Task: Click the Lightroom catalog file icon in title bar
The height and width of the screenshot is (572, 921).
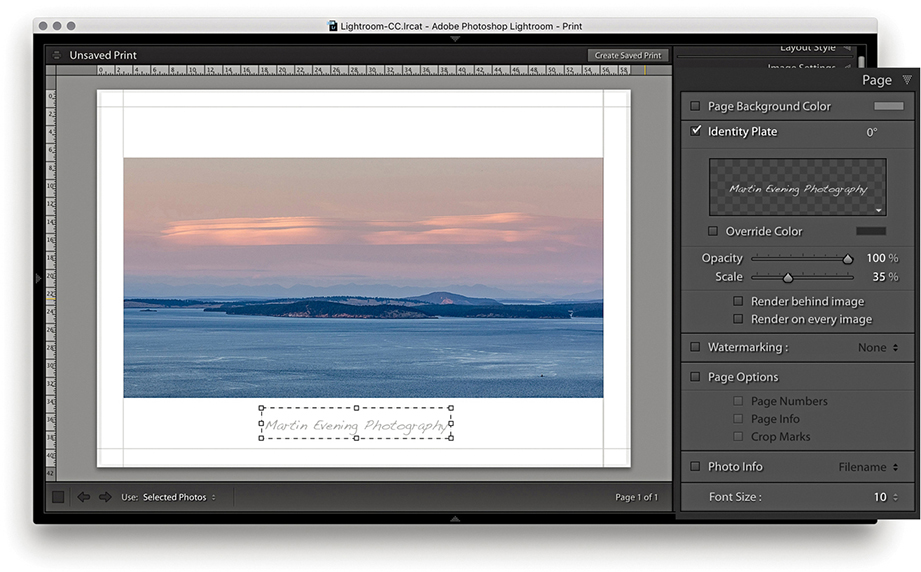Action: [333, 26]
